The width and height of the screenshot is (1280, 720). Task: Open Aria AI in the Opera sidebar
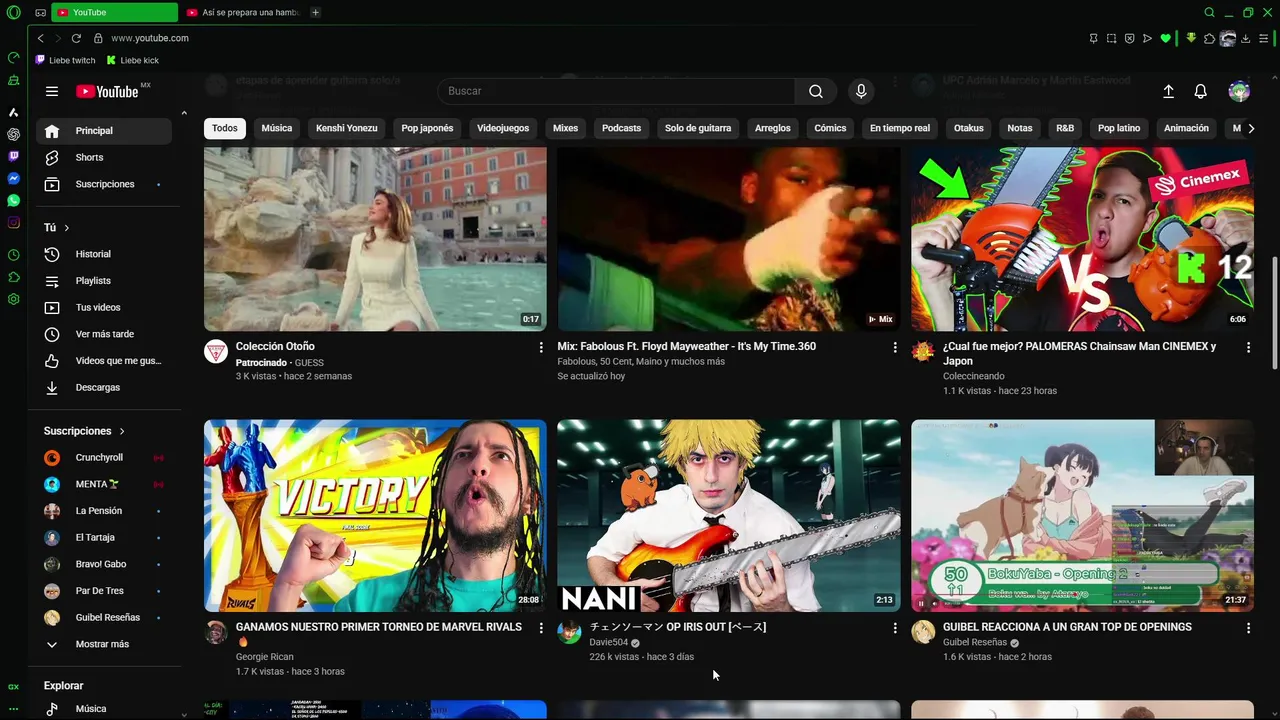[13, 112]
